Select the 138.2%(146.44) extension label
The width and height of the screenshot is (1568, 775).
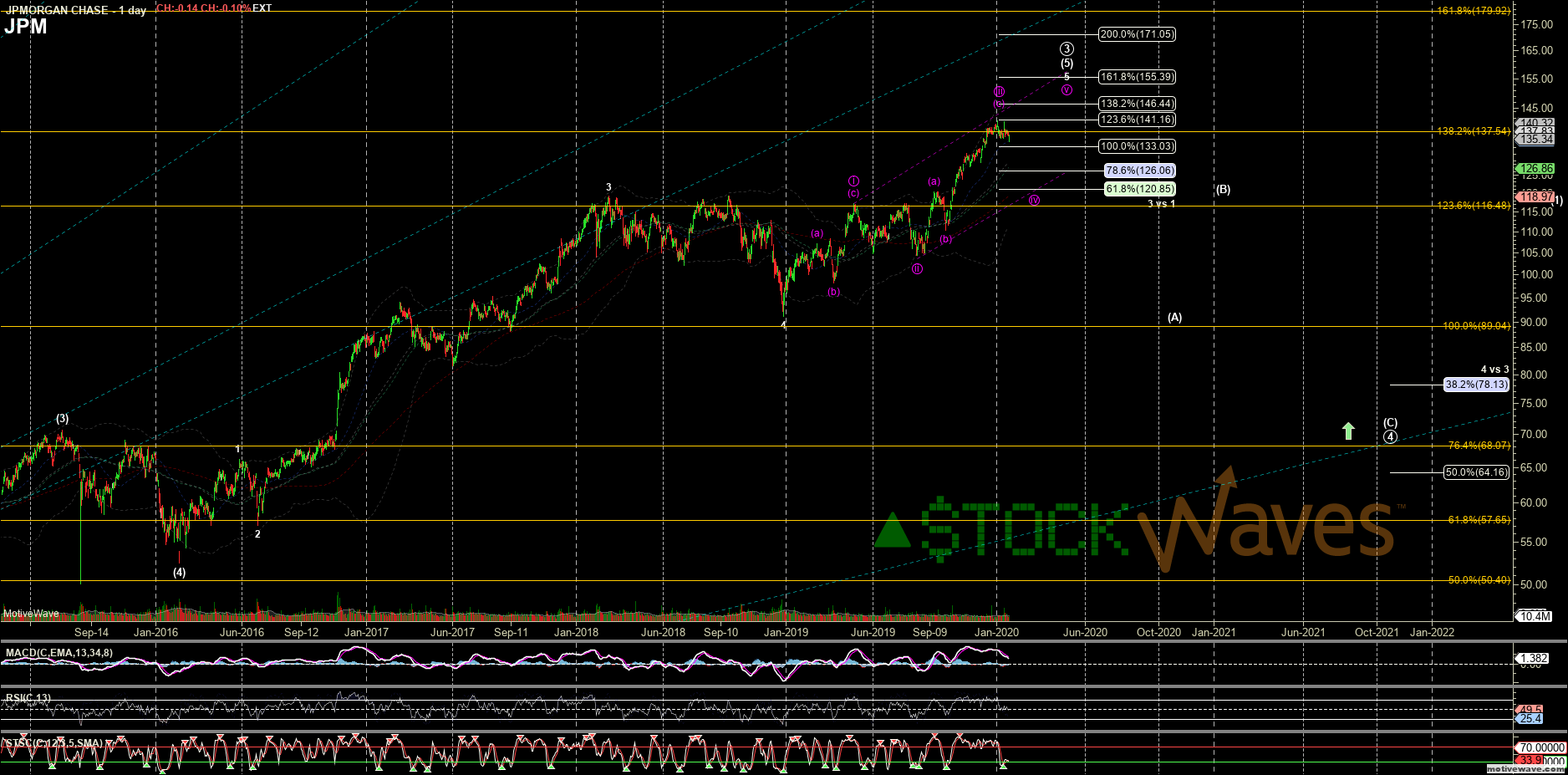(1137, 104)
